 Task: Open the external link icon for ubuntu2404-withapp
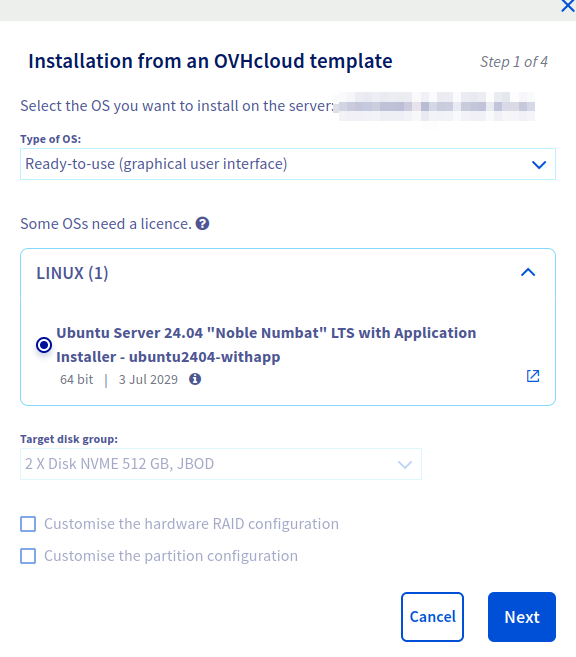click(533, 376)
